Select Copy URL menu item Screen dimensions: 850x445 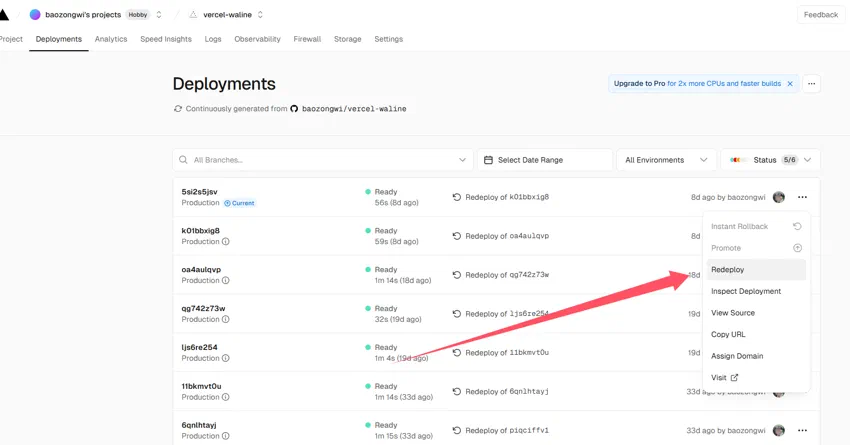point(756,334)
